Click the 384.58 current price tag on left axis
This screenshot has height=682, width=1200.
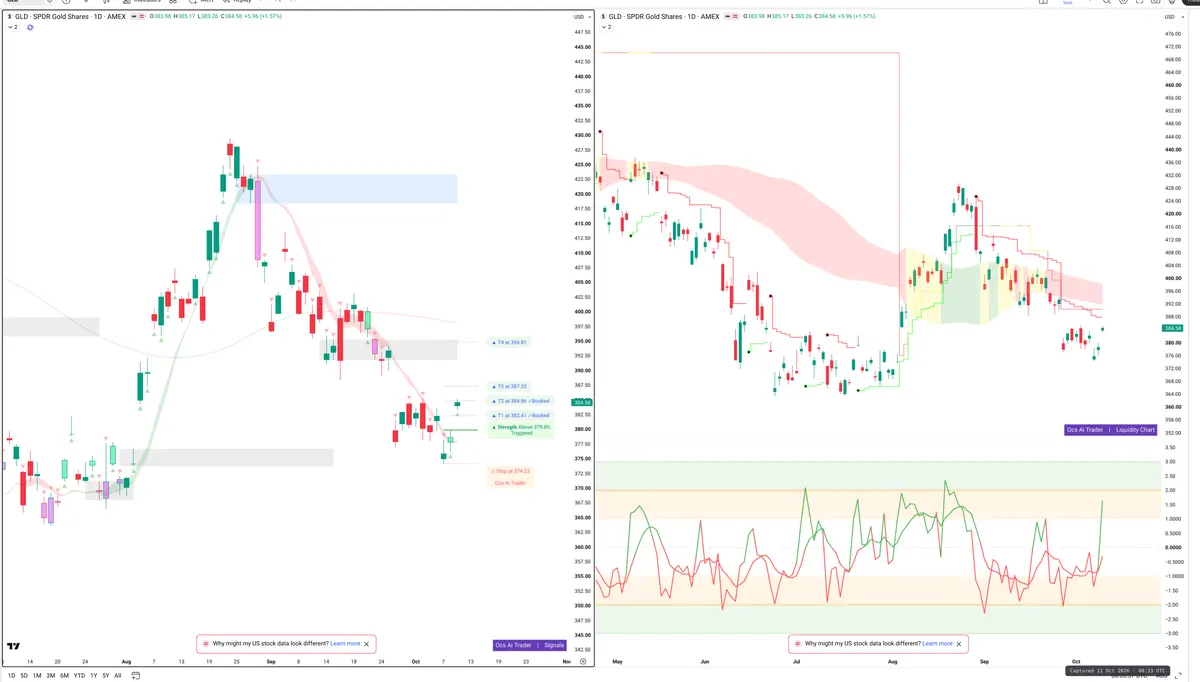coord(580,402)
